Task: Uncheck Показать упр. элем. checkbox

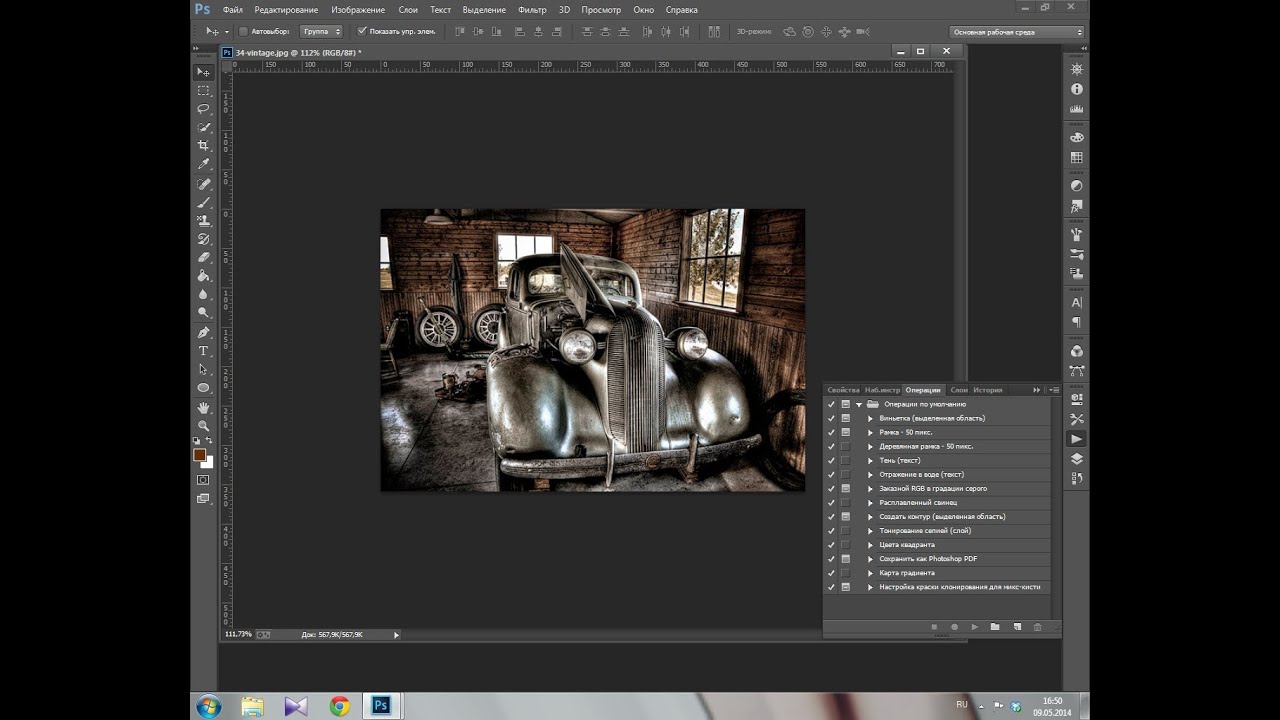Action: point(362,31)
